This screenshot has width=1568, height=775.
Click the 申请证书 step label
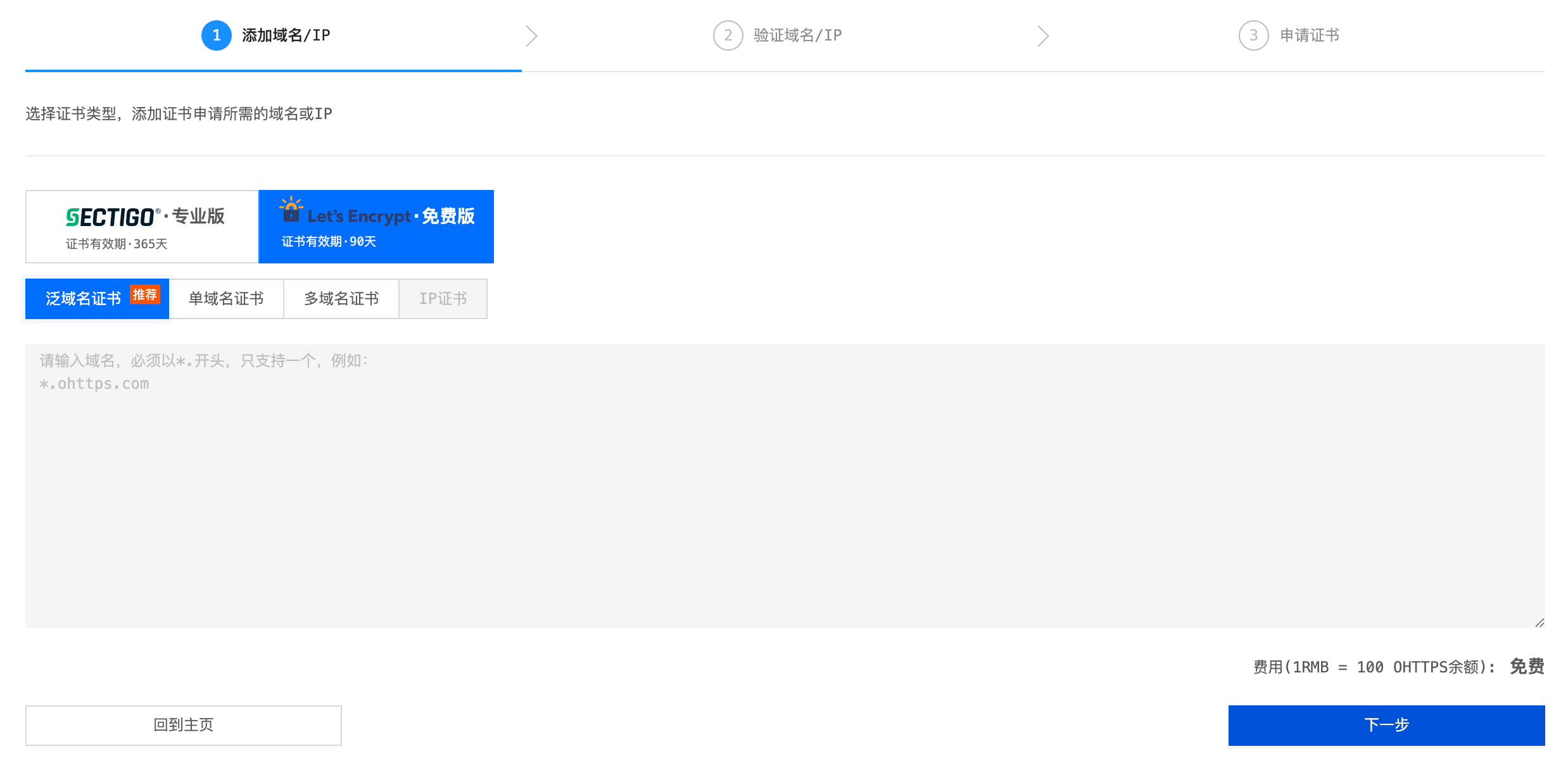pos(1309,35)
